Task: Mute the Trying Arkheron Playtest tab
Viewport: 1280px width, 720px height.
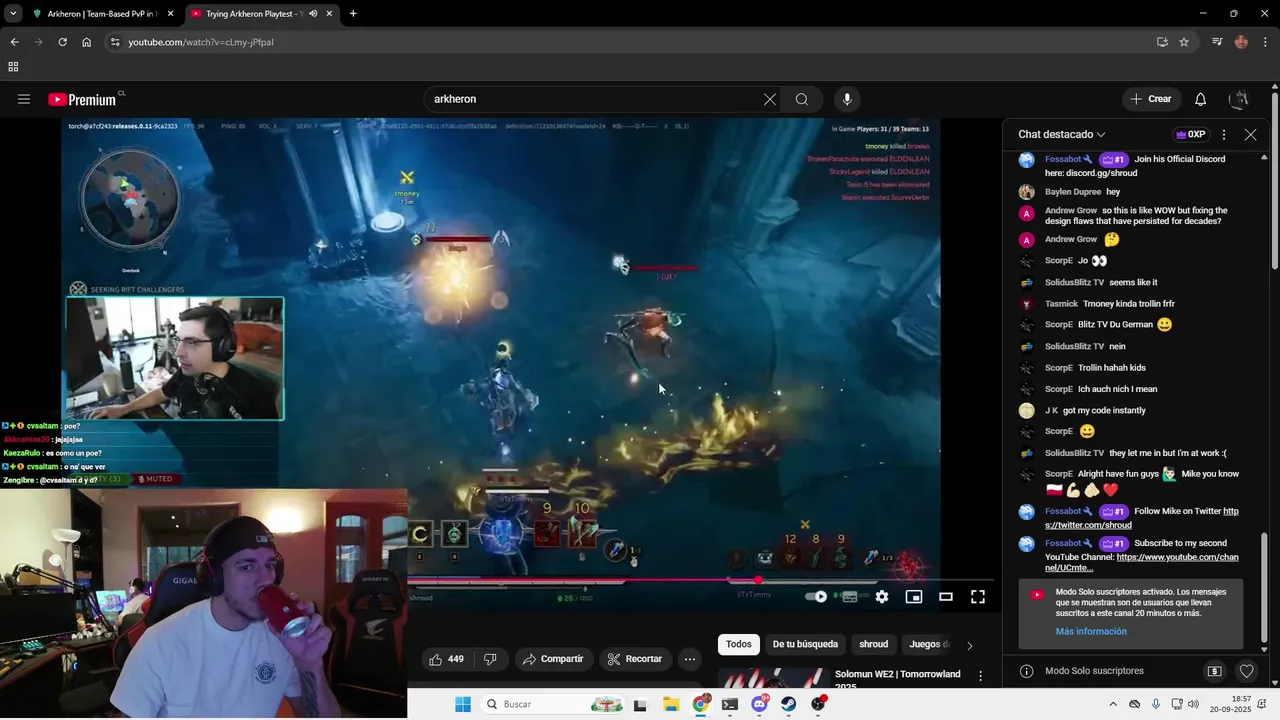Action: tap(314, 14)
